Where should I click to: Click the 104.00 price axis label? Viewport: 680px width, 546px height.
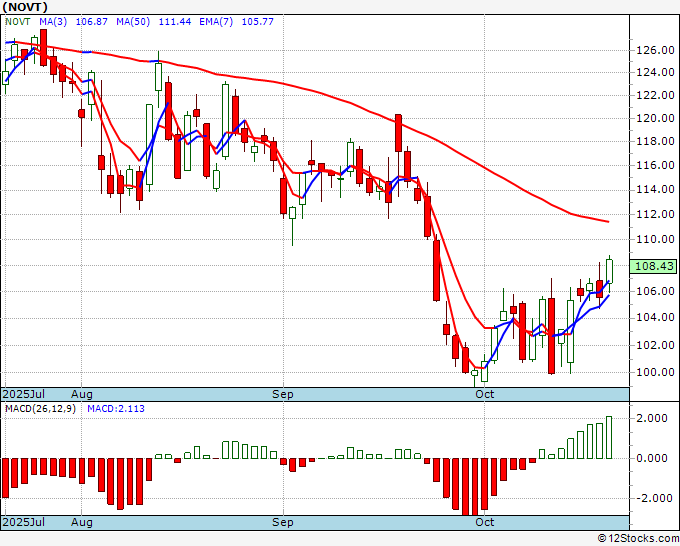pos(655,317)
